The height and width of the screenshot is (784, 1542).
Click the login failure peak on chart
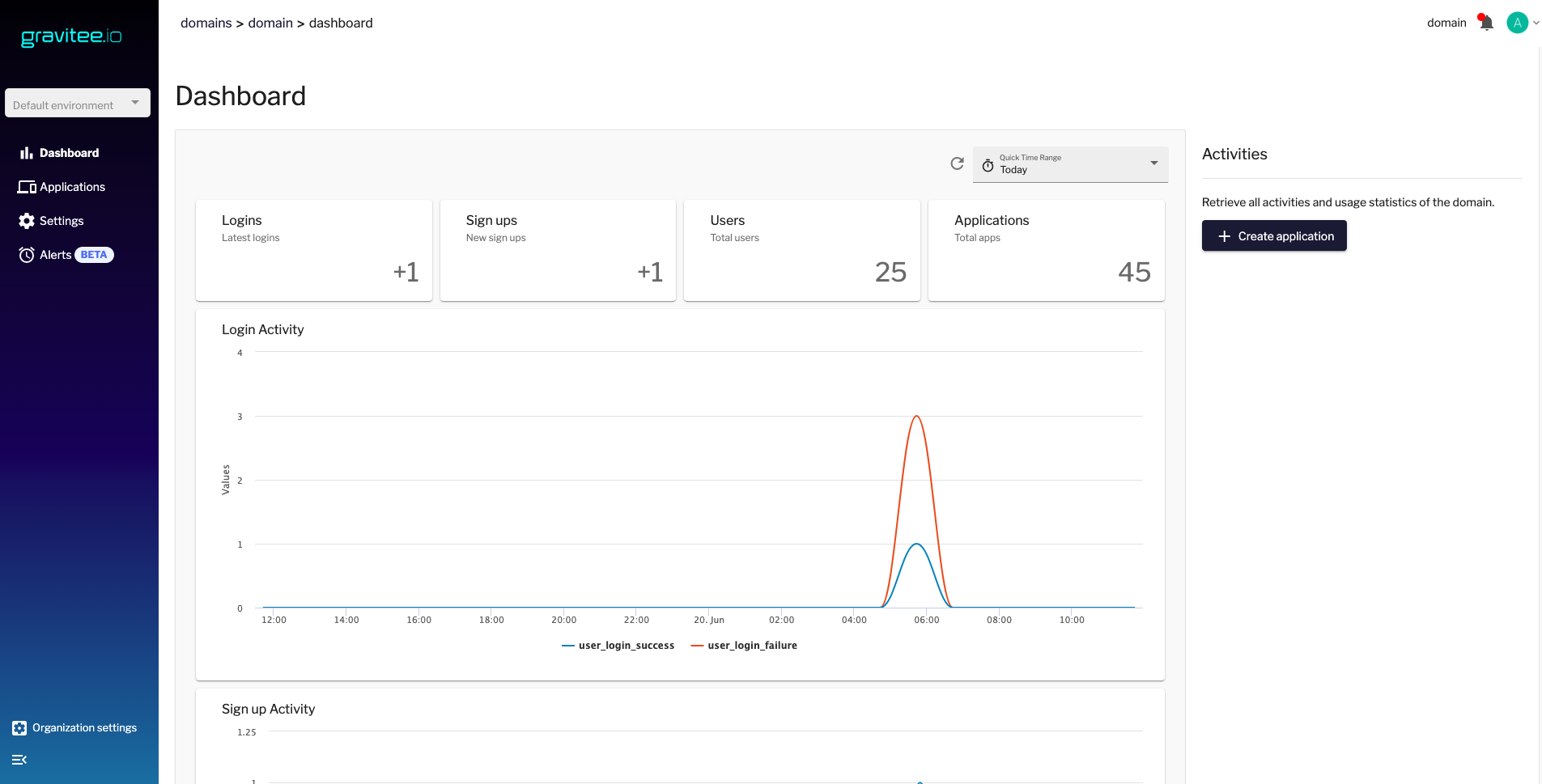click(x=916, y=417)
